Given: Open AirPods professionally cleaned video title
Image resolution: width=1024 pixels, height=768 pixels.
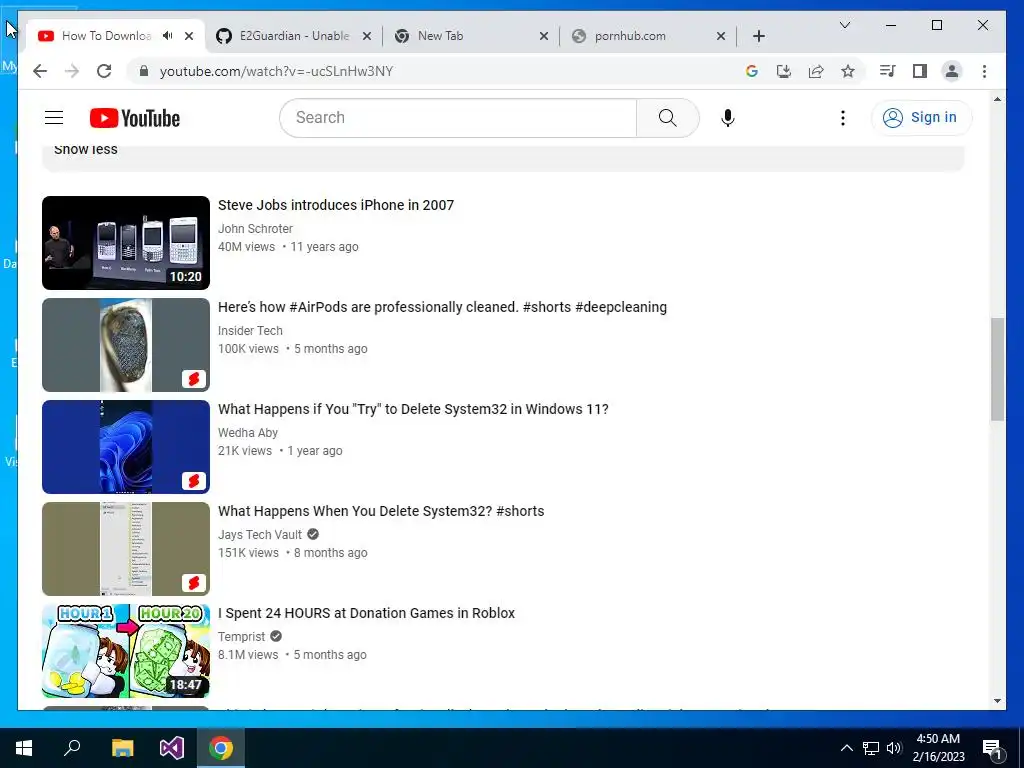Looking at the screenshot, I should point(442,307).
